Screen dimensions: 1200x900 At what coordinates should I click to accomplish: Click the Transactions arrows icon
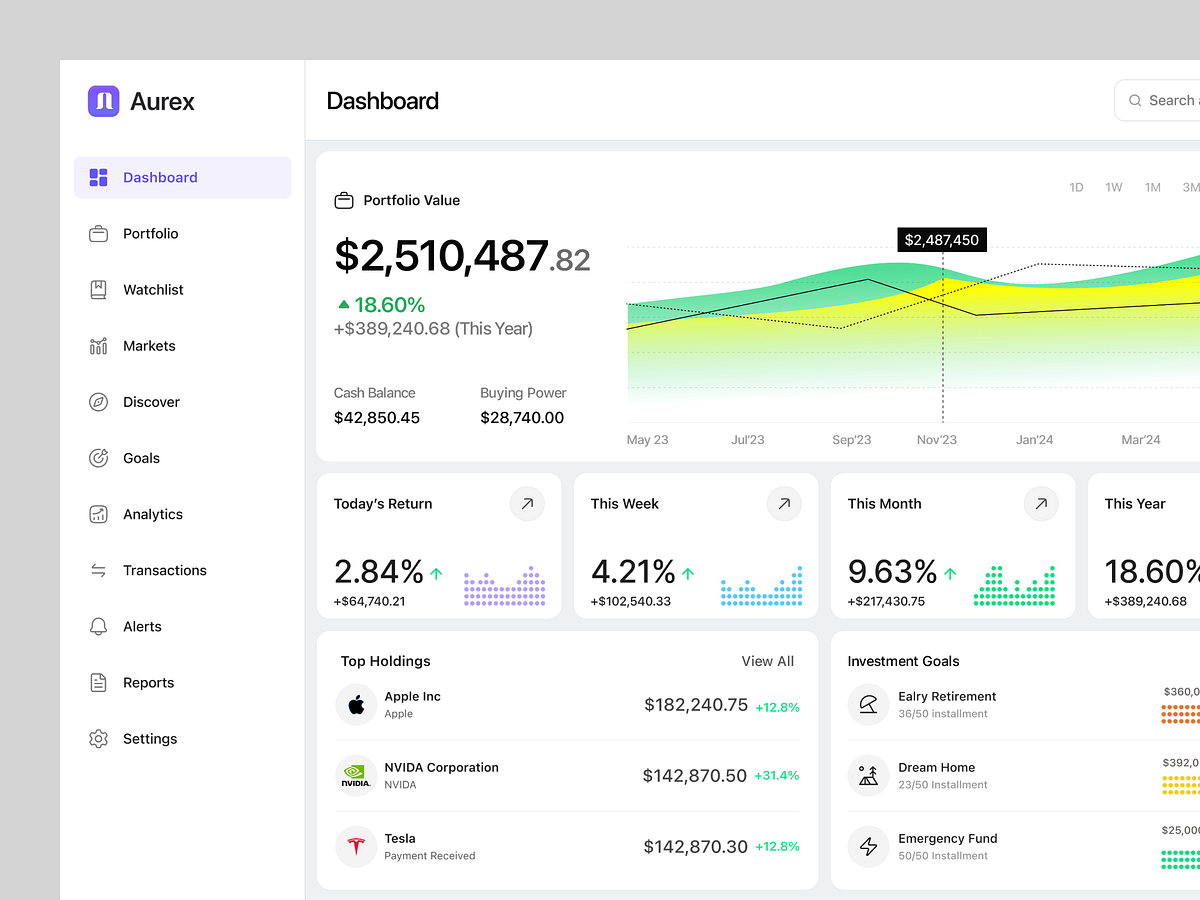(98, 570)
